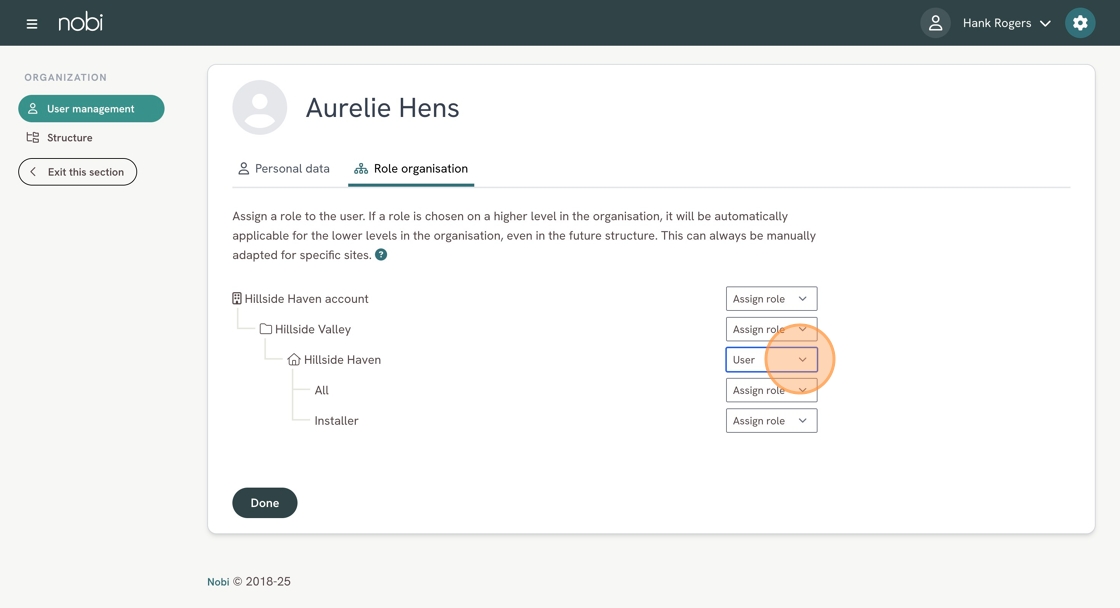Click the Hillside Haven house icon
The height and width of the screenshot is (608, 1120).
294,360
